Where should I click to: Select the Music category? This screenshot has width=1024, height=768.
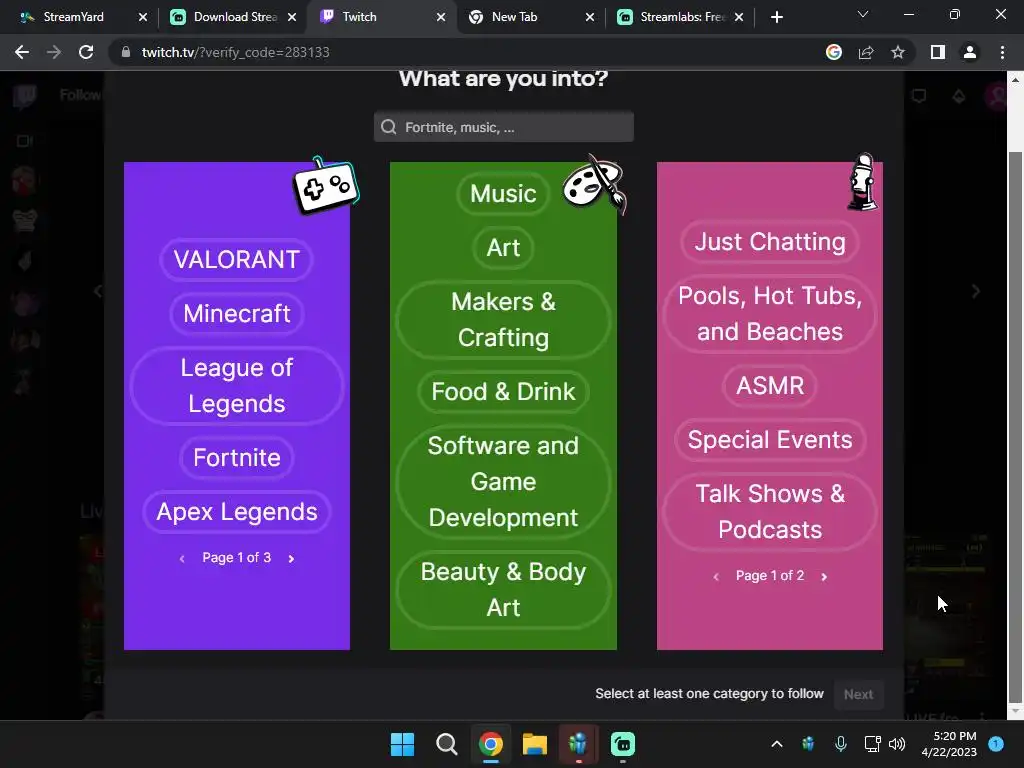(503, 193)
